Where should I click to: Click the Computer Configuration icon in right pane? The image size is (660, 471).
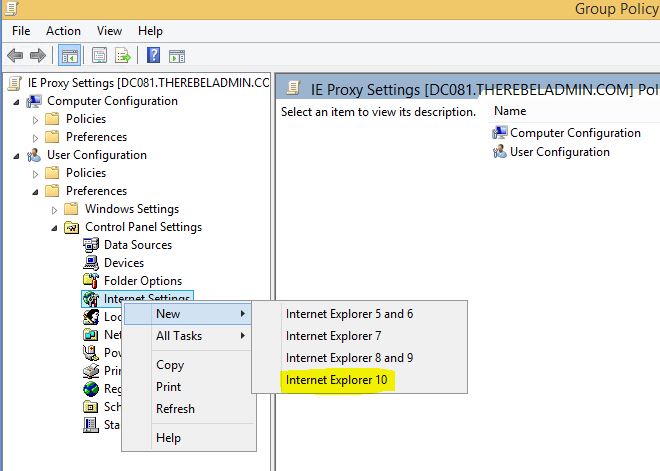pos(500,133)
